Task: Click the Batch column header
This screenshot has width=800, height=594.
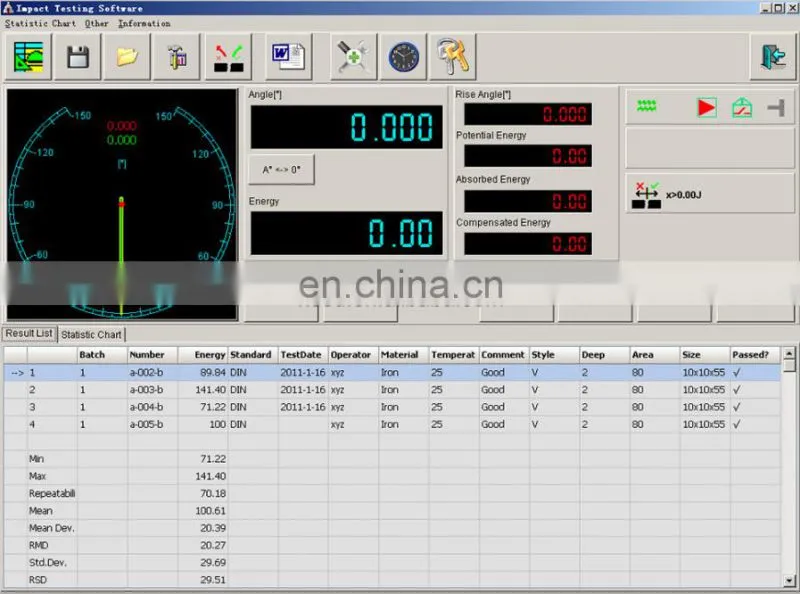Action: [x=102, y=355]
